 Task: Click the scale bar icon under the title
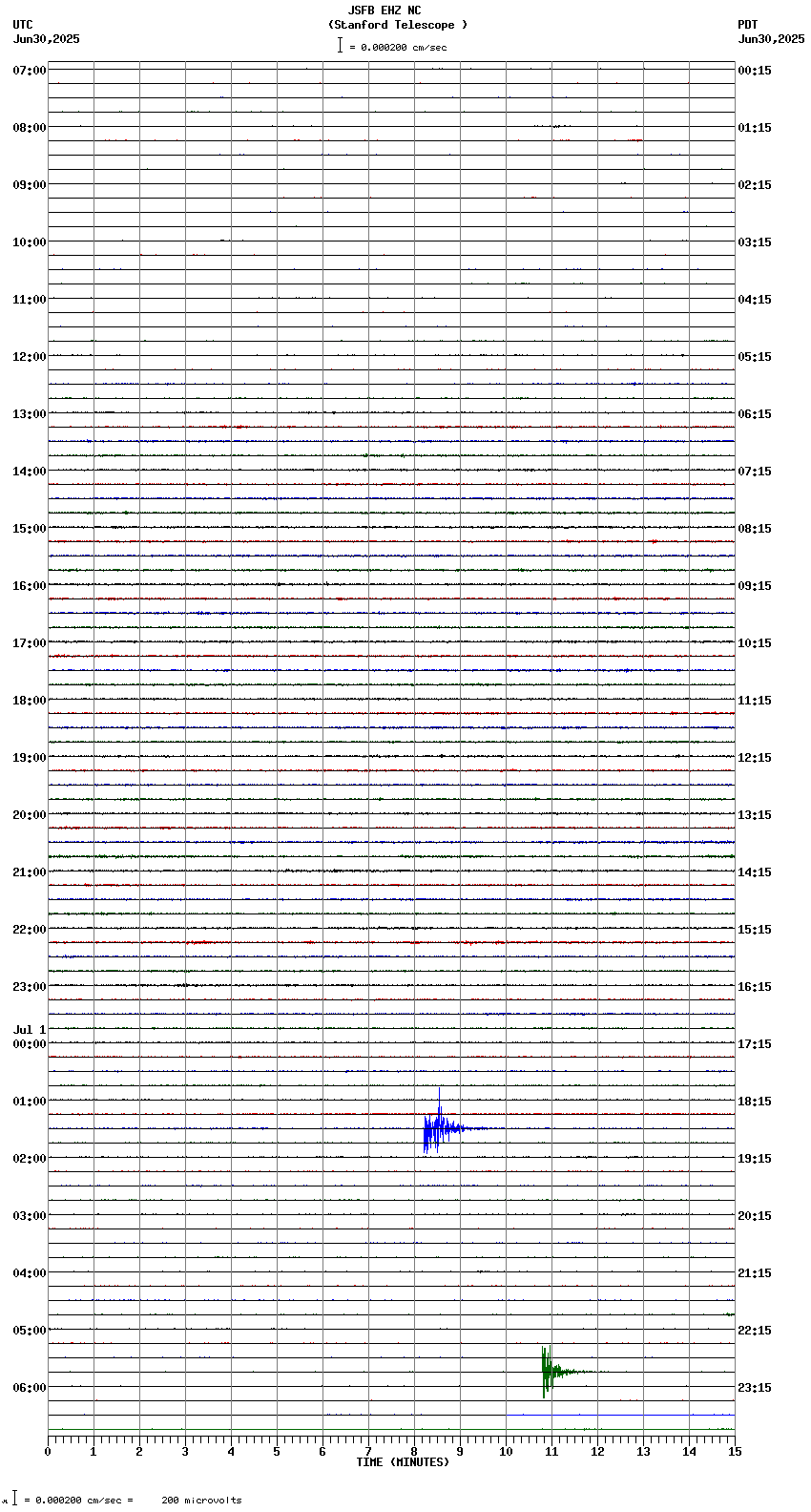click(340, 45)
